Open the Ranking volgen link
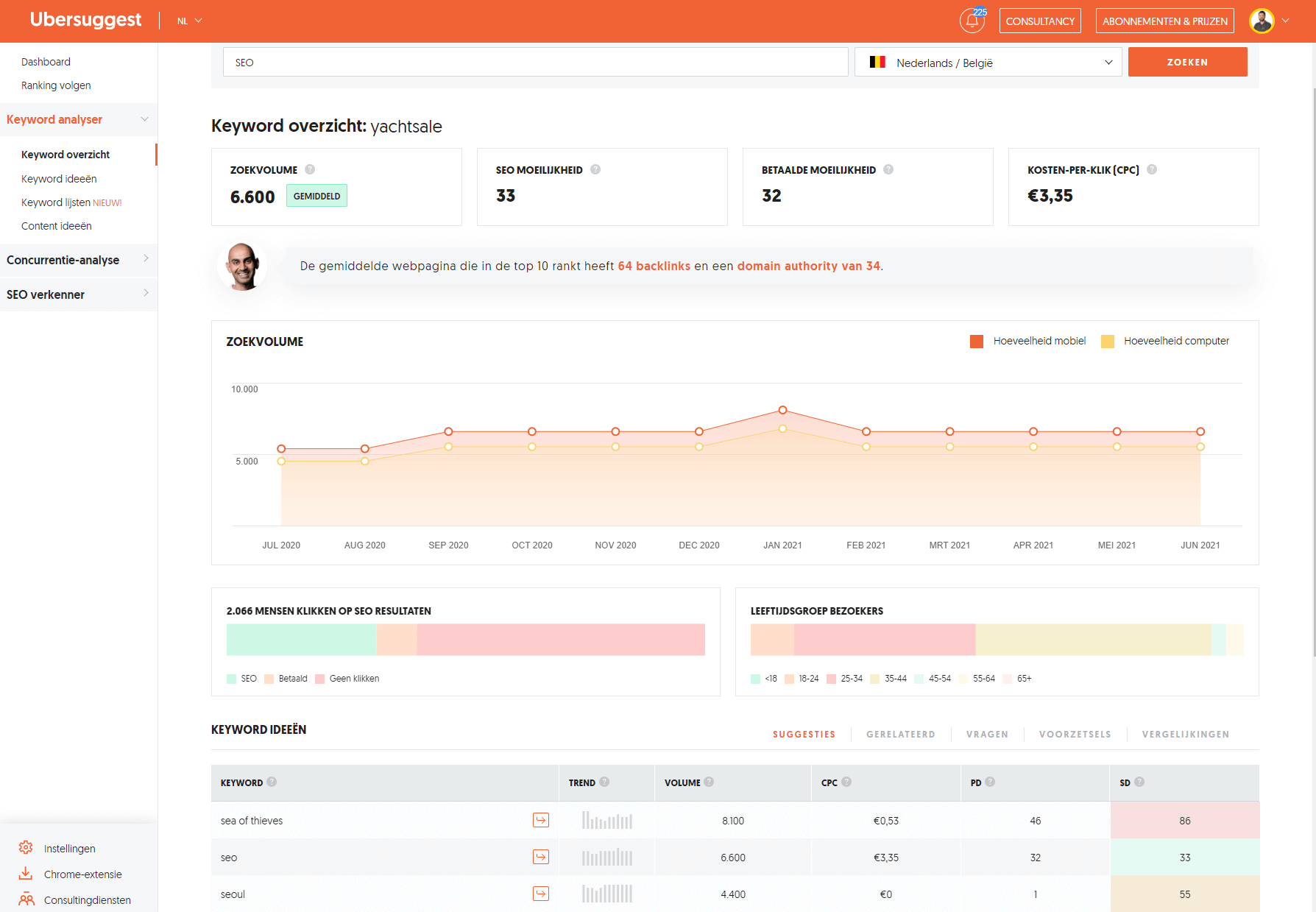The width and height of the screenshot is (1316, 912). tap(56, 85)
